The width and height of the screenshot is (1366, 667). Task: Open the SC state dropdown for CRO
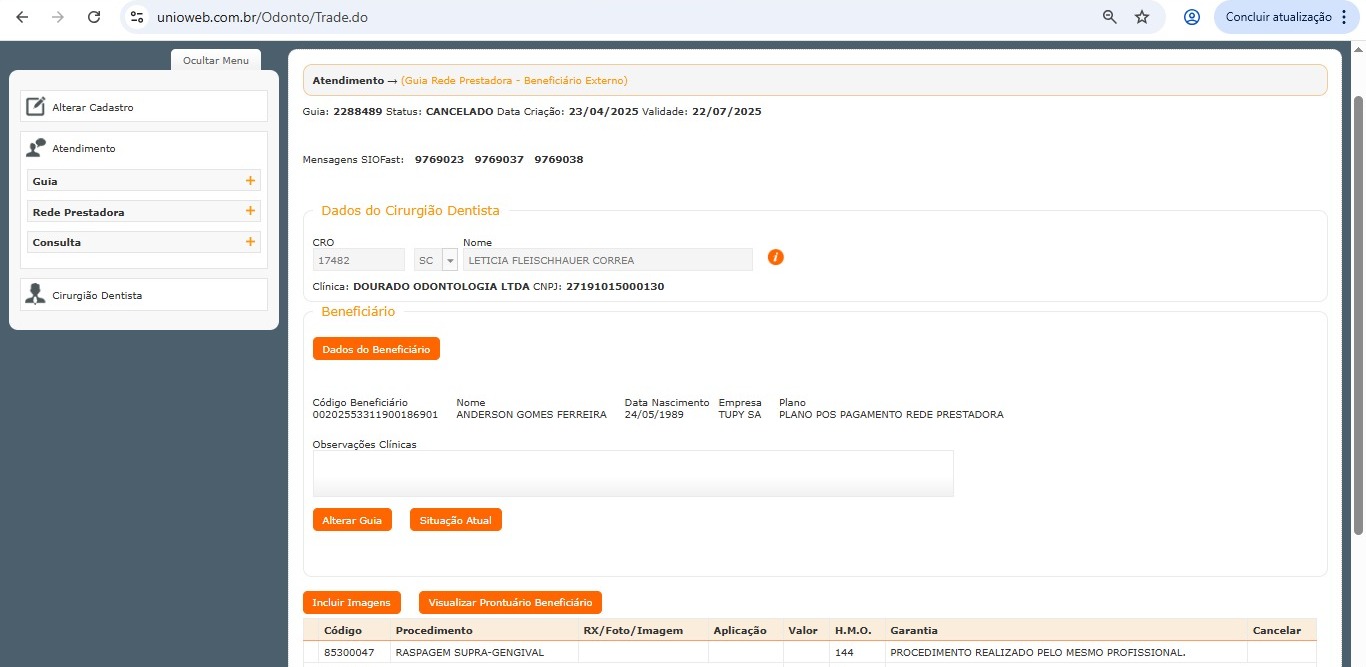pos(449,260)
